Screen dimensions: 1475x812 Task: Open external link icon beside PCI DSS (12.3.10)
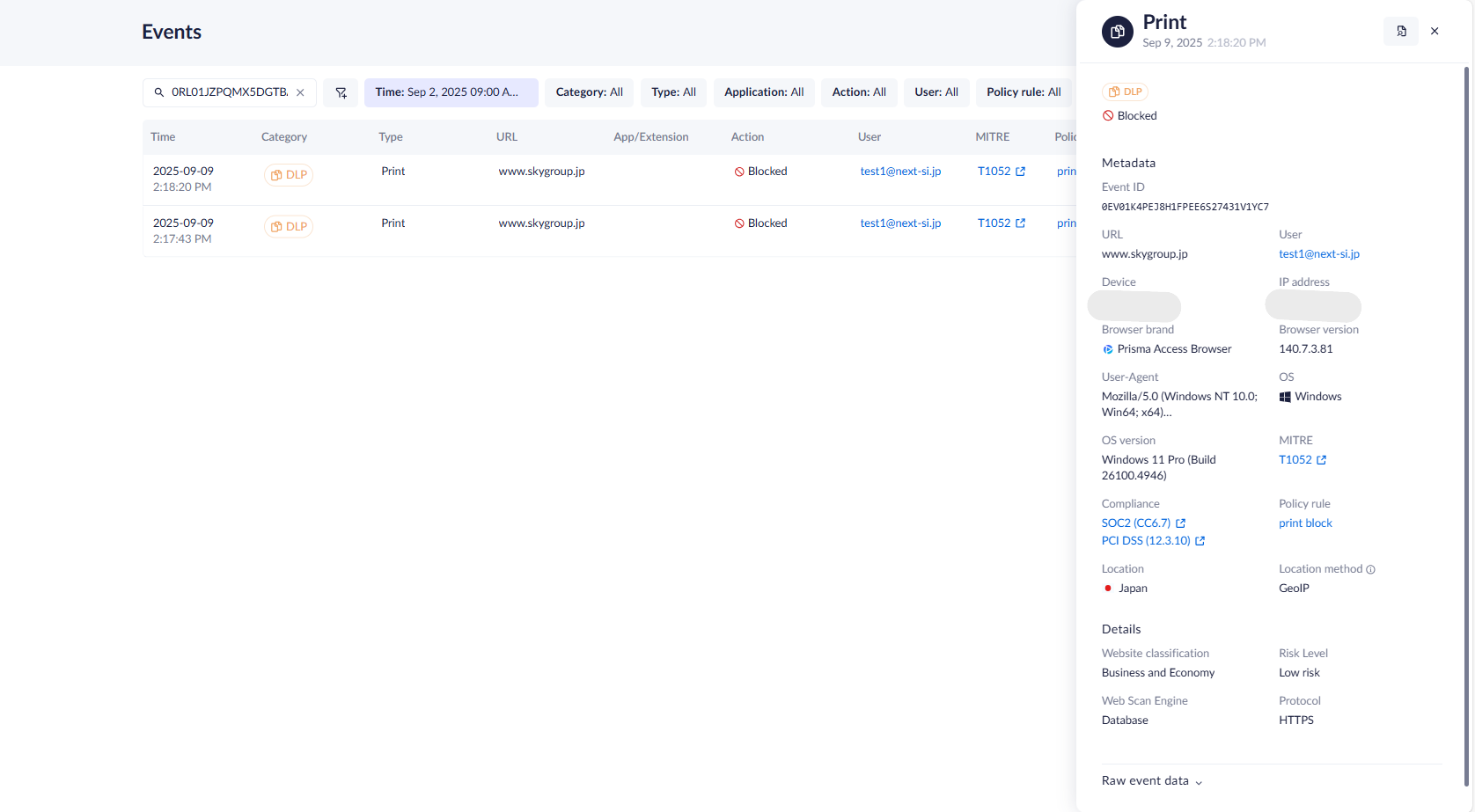(x=1200, y=541)
